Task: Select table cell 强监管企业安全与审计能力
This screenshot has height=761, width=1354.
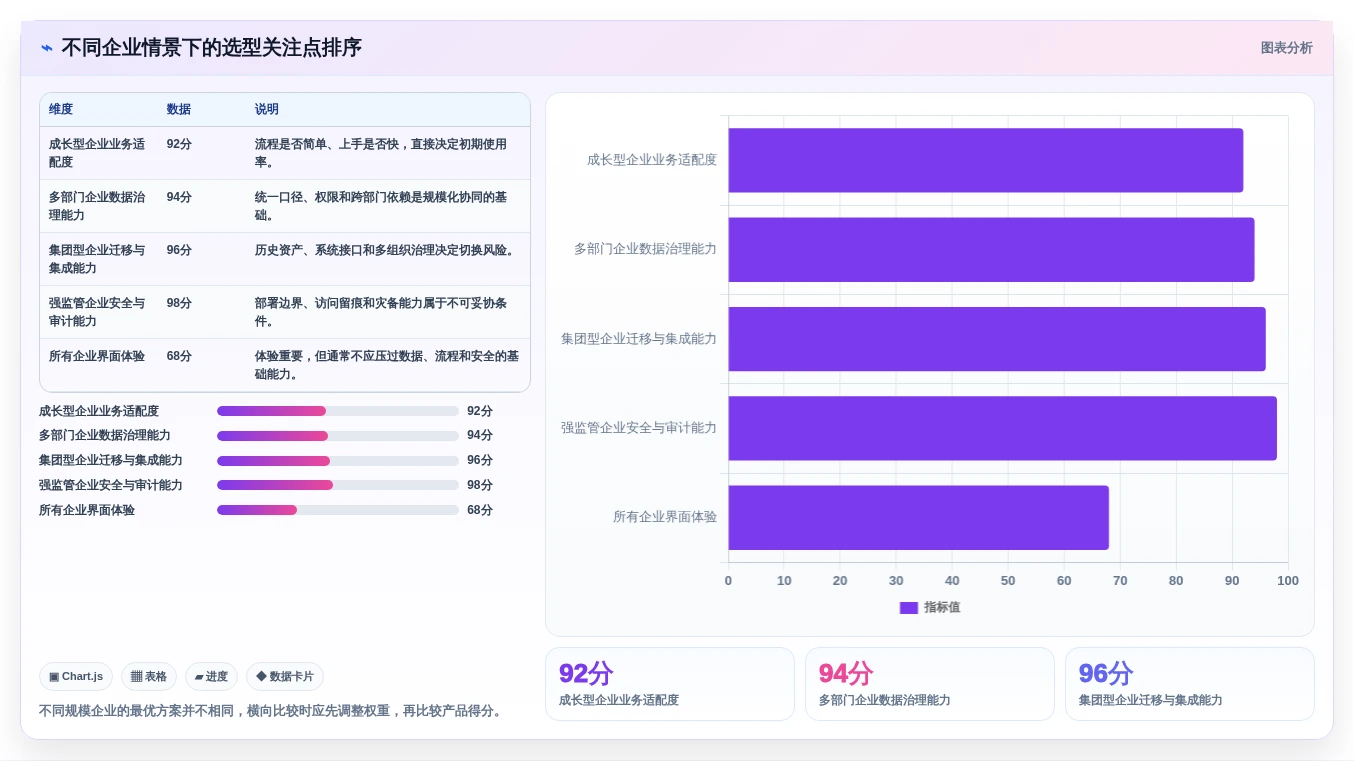Action: pos(97,312)
